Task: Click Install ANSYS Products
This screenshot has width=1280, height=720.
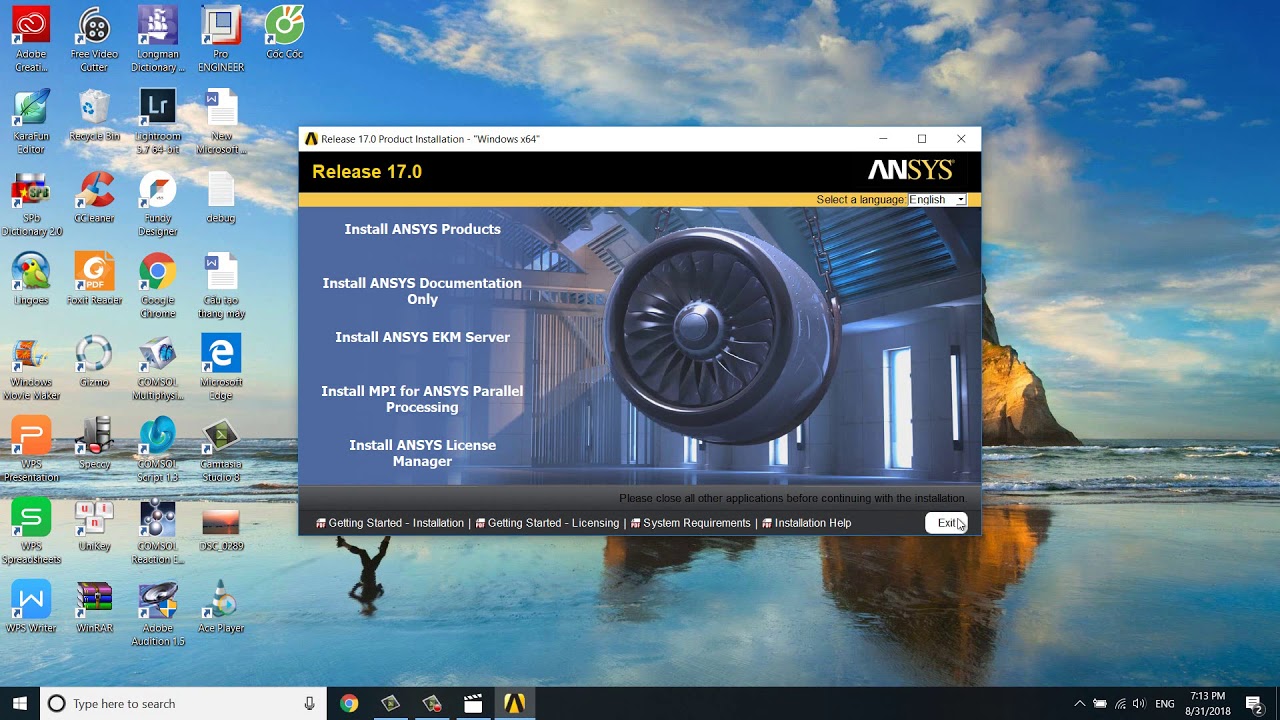Action: pyautogui.click(x=422, y=229)
